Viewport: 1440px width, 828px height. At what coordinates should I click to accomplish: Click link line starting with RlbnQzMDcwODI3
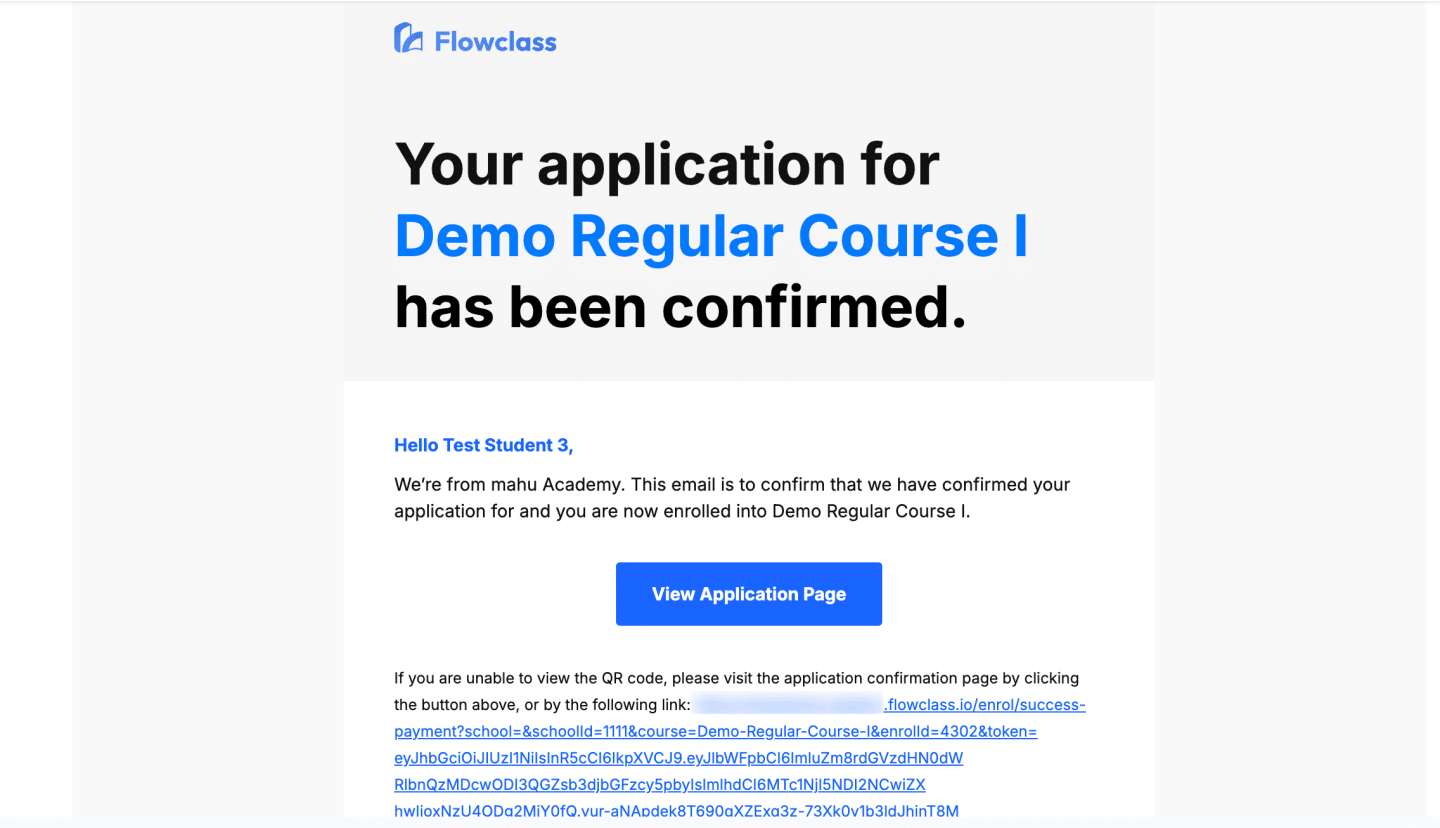660,784
